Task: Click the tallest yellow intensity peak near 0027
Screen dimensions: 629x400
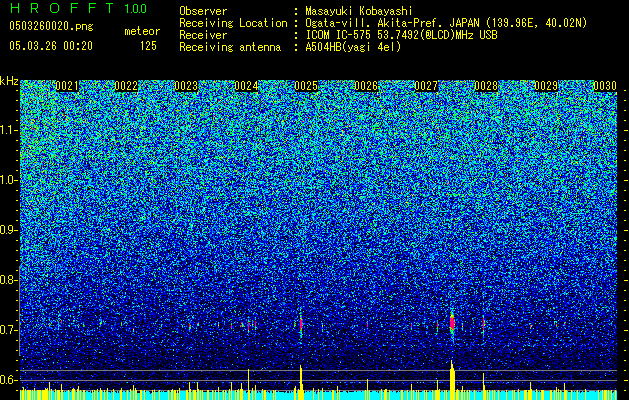Action: (452, 380)
